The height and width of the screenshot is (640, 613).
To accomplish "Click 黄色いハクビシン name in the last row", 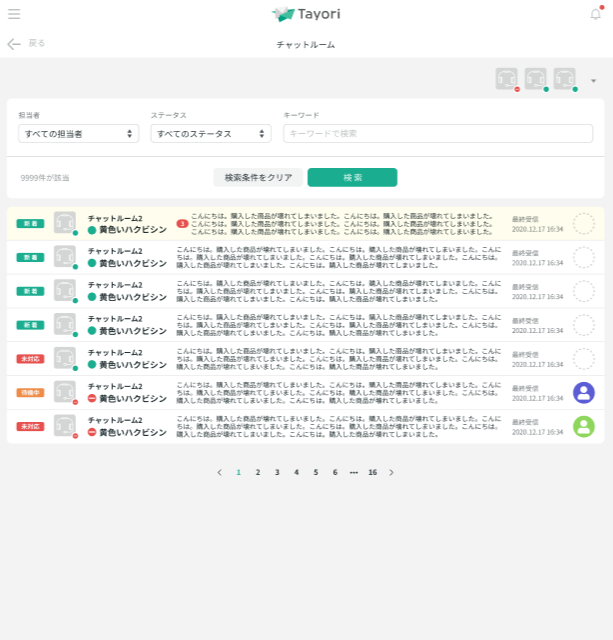I will click(x=133, y=432).
